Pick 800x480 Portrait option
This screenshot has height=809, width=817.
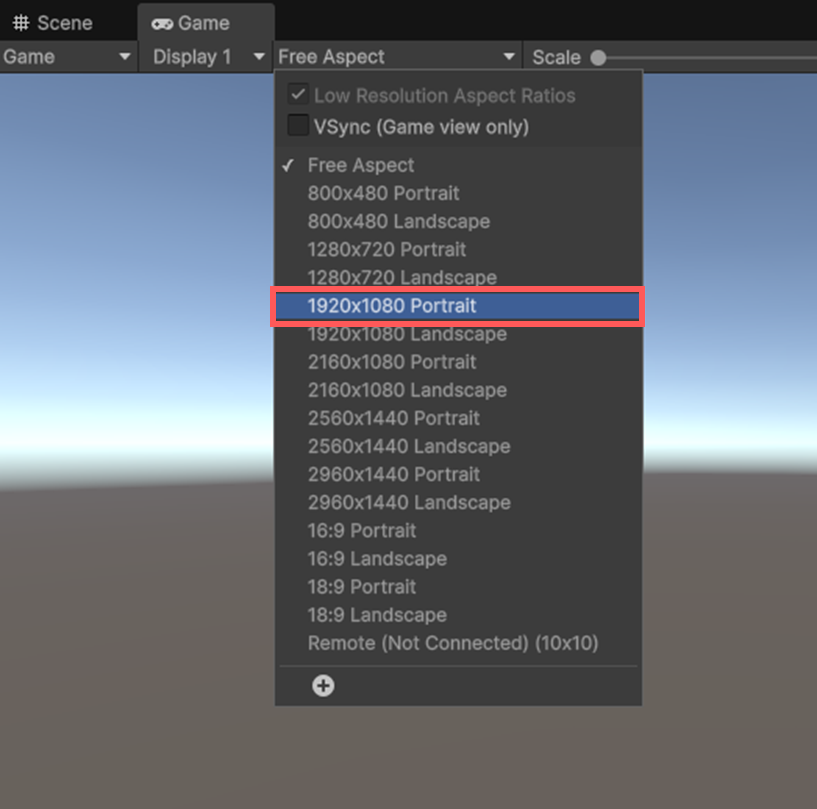pyautogui.click(x=383, y=193)
